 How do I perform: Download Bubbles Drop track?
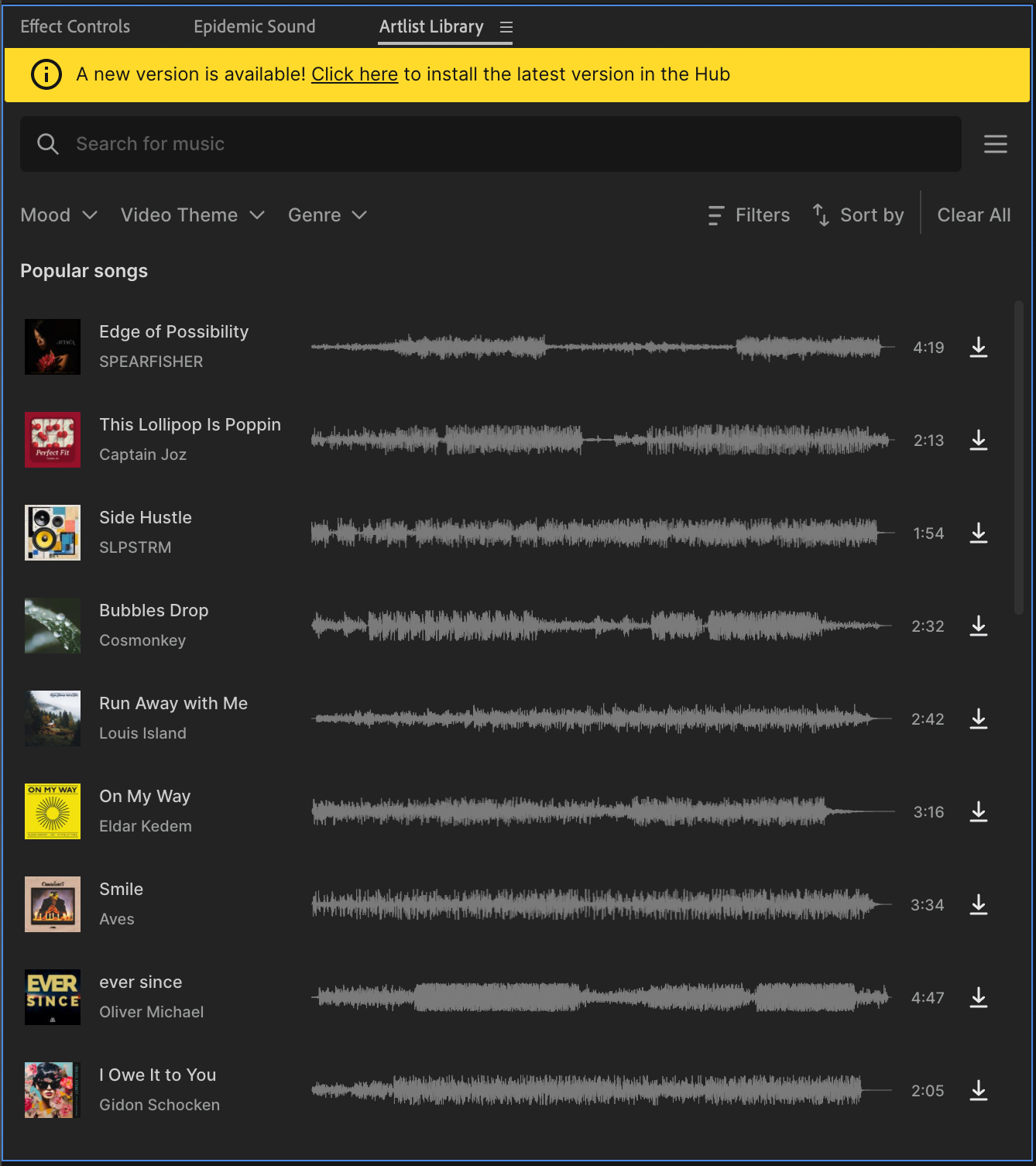[979, 626]
